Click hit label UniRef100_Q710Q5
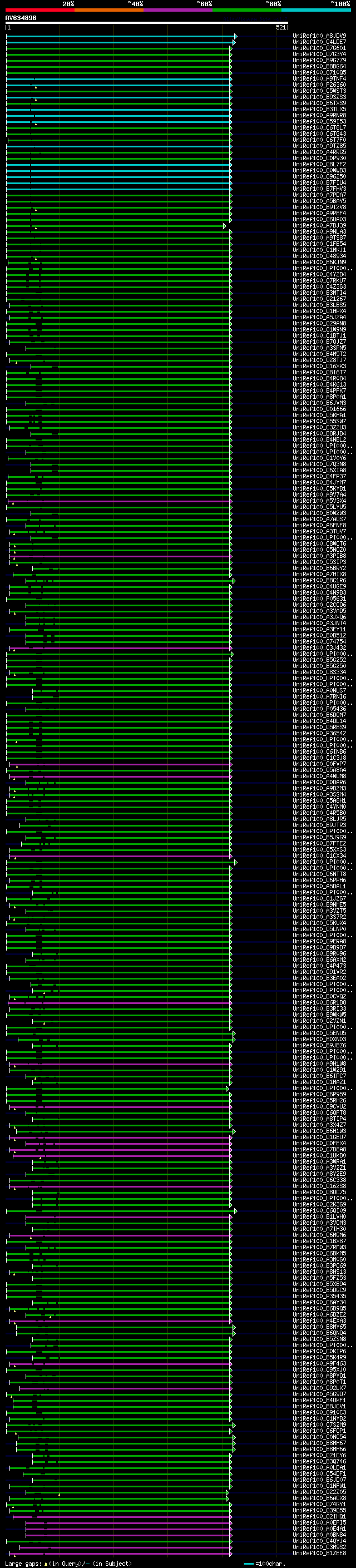Image resolution: width=356 pixels, height=1568 pixels. point(319,72)
